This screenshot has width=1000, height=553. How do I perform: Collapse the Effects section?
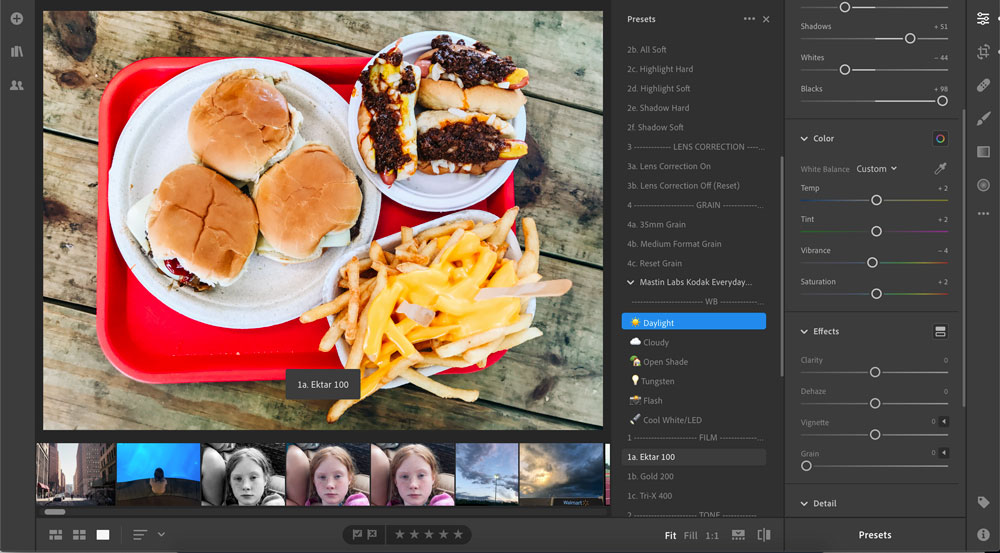pos(806,332)
